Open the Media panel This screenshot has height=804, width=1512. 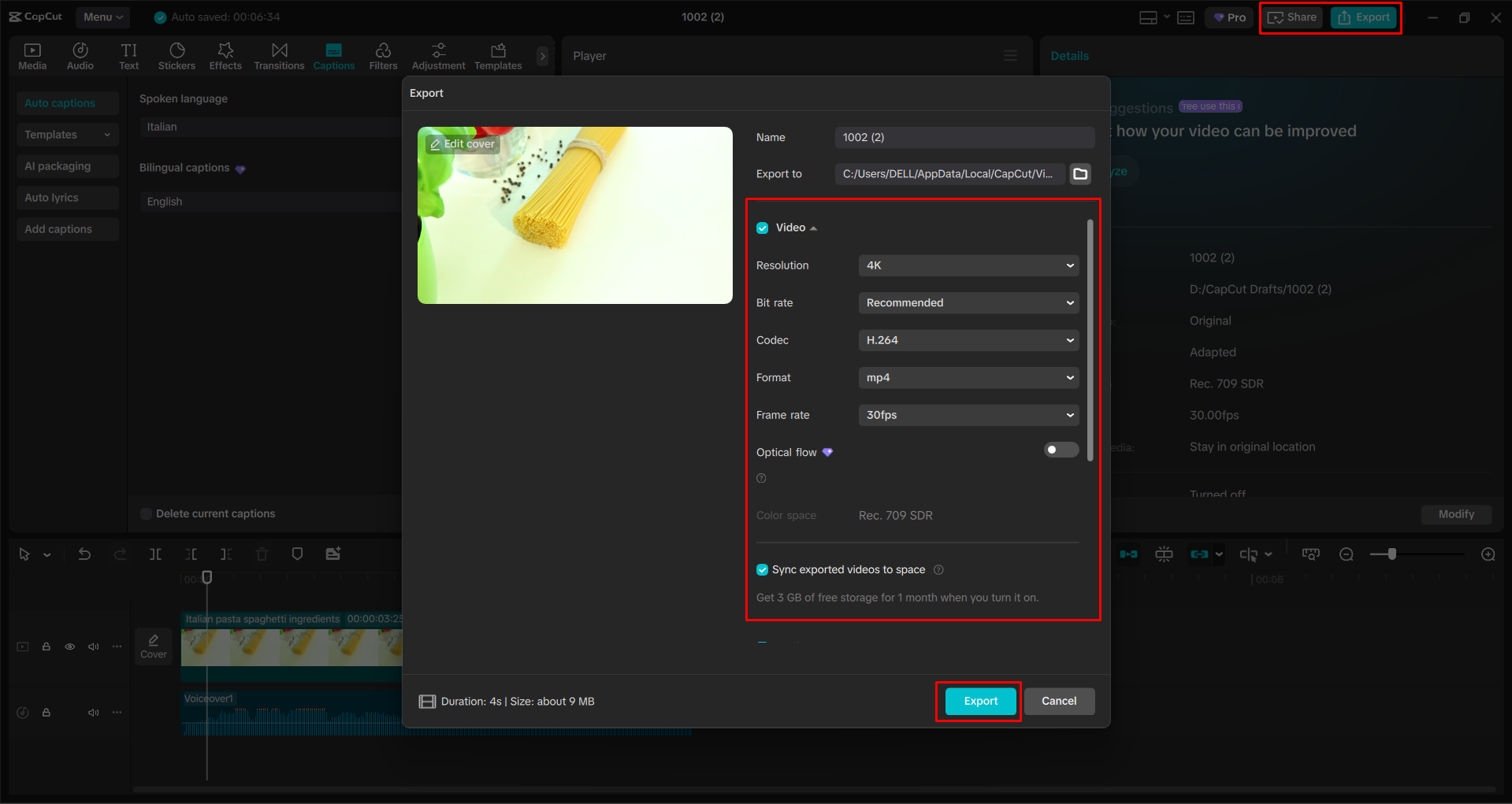click(32, 55)
